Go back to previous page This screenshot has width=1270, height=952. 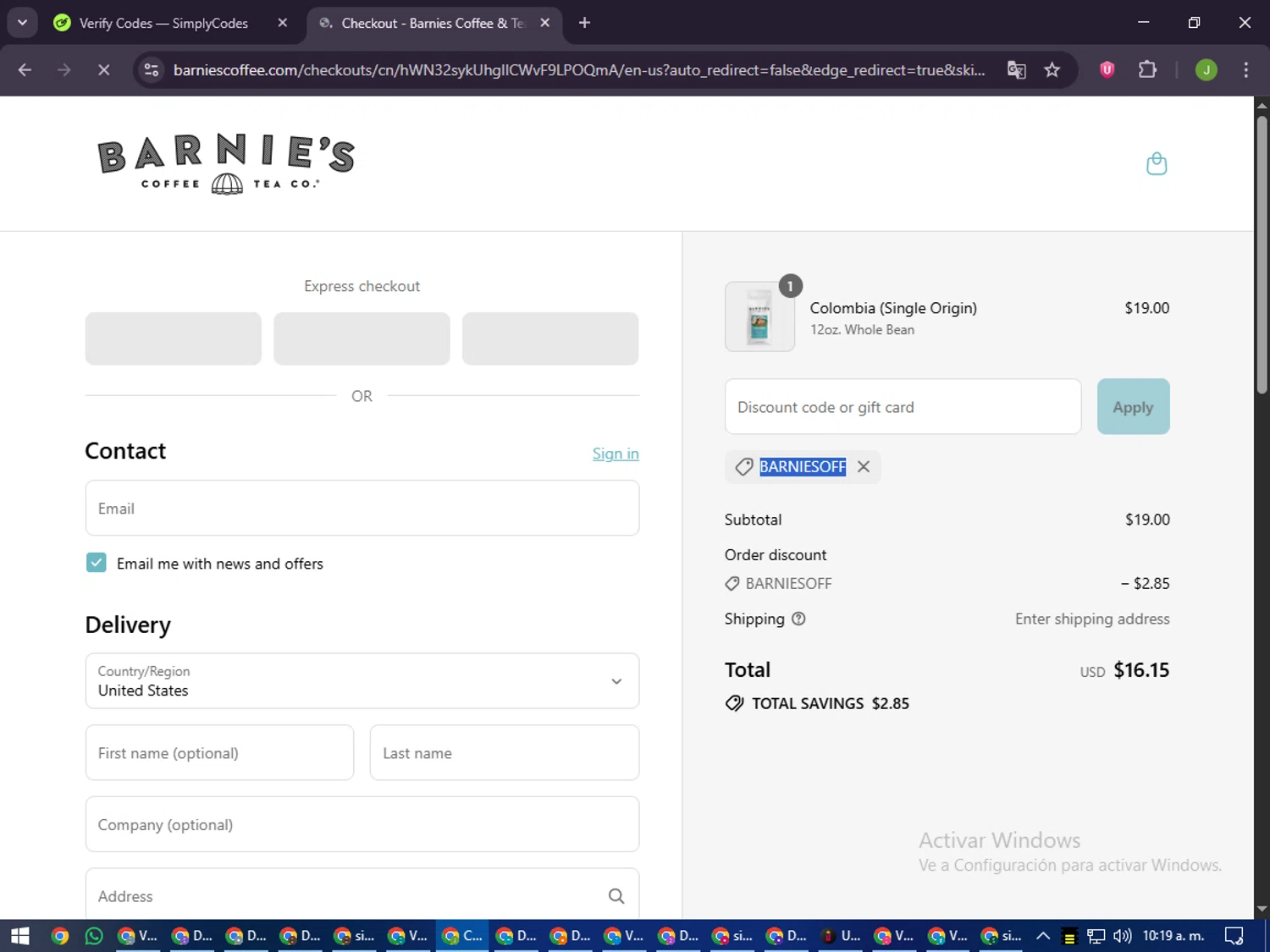pyautogui.click(x=25, y=69)
